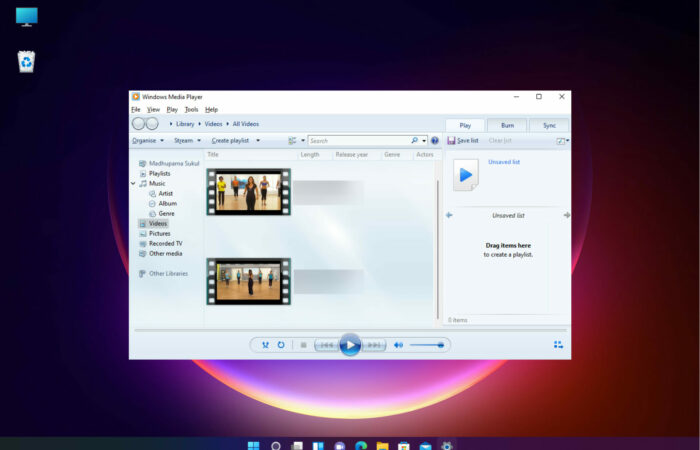The image size is (700, 450).
Task: Open the View menu
Action: pyautogui.click(x=153, y=109)
